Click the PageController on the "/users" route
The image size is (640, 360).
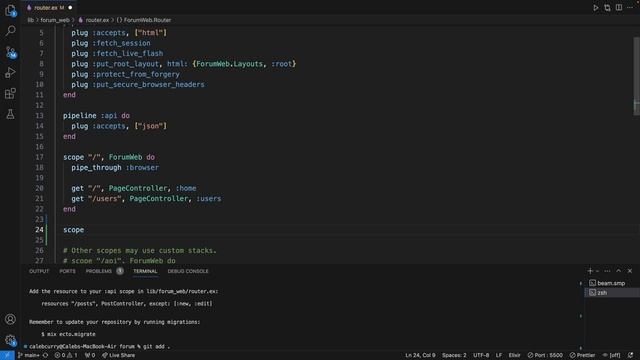[x=159, y=199]
